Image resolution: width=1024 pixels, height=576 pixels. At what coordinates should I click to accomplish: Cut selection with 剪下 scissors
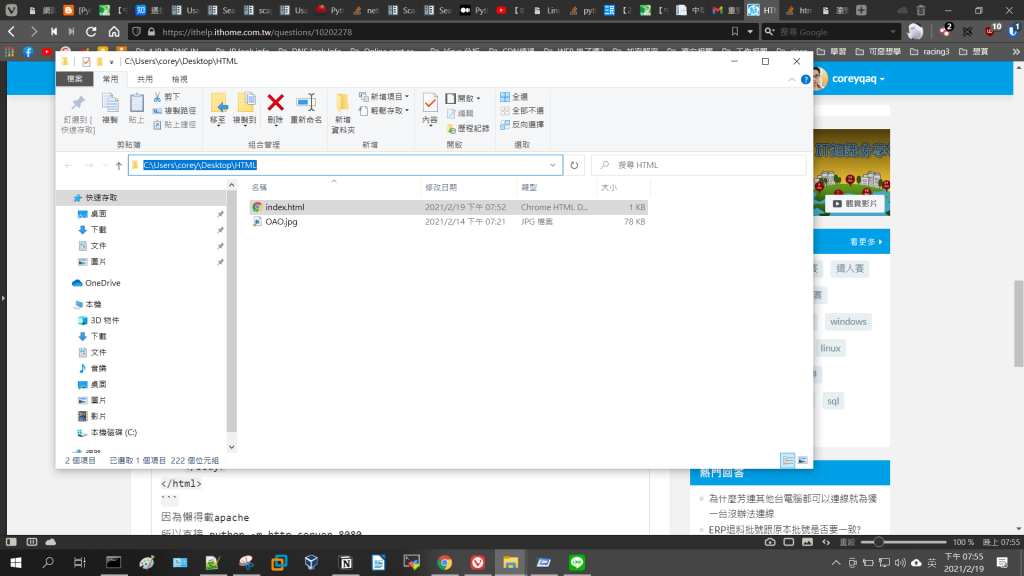(x=167, y=97)
